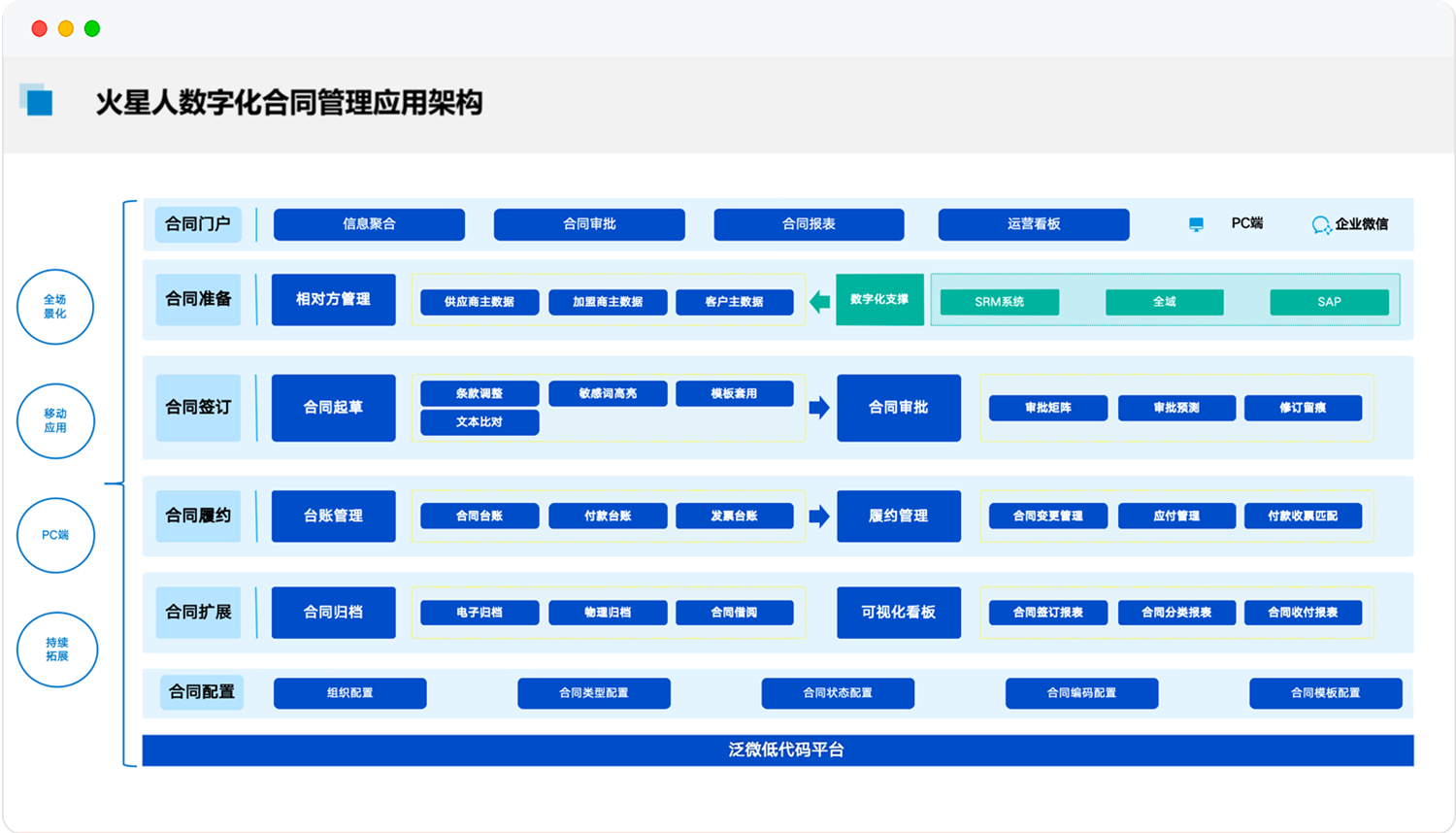
Task: Open the 合同起草 block
Action: pos(333,408)
